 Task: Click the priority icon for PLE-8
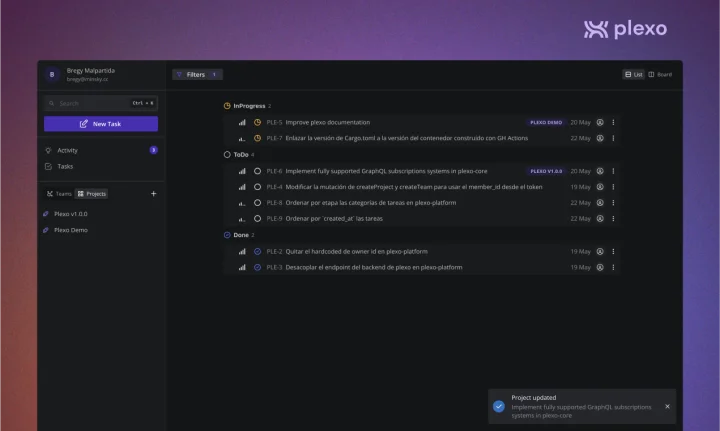coord(242,203)
